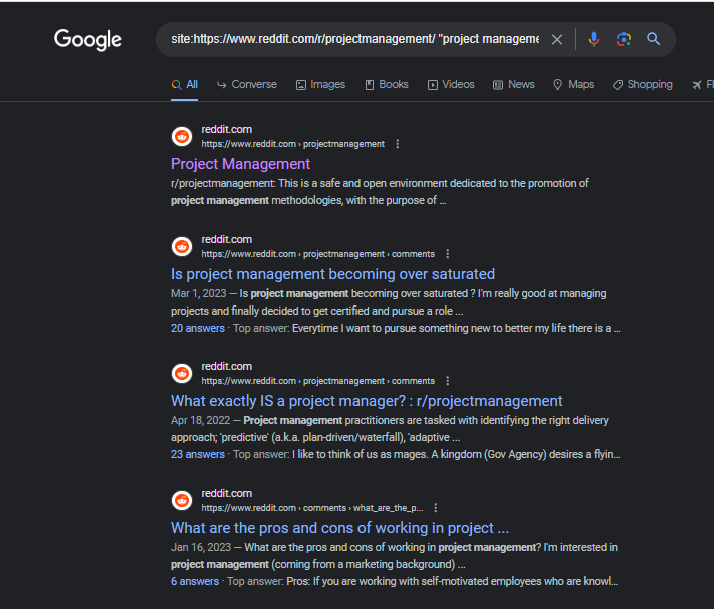Click 'Mar 1, 2023' date text

coord(198,294)
